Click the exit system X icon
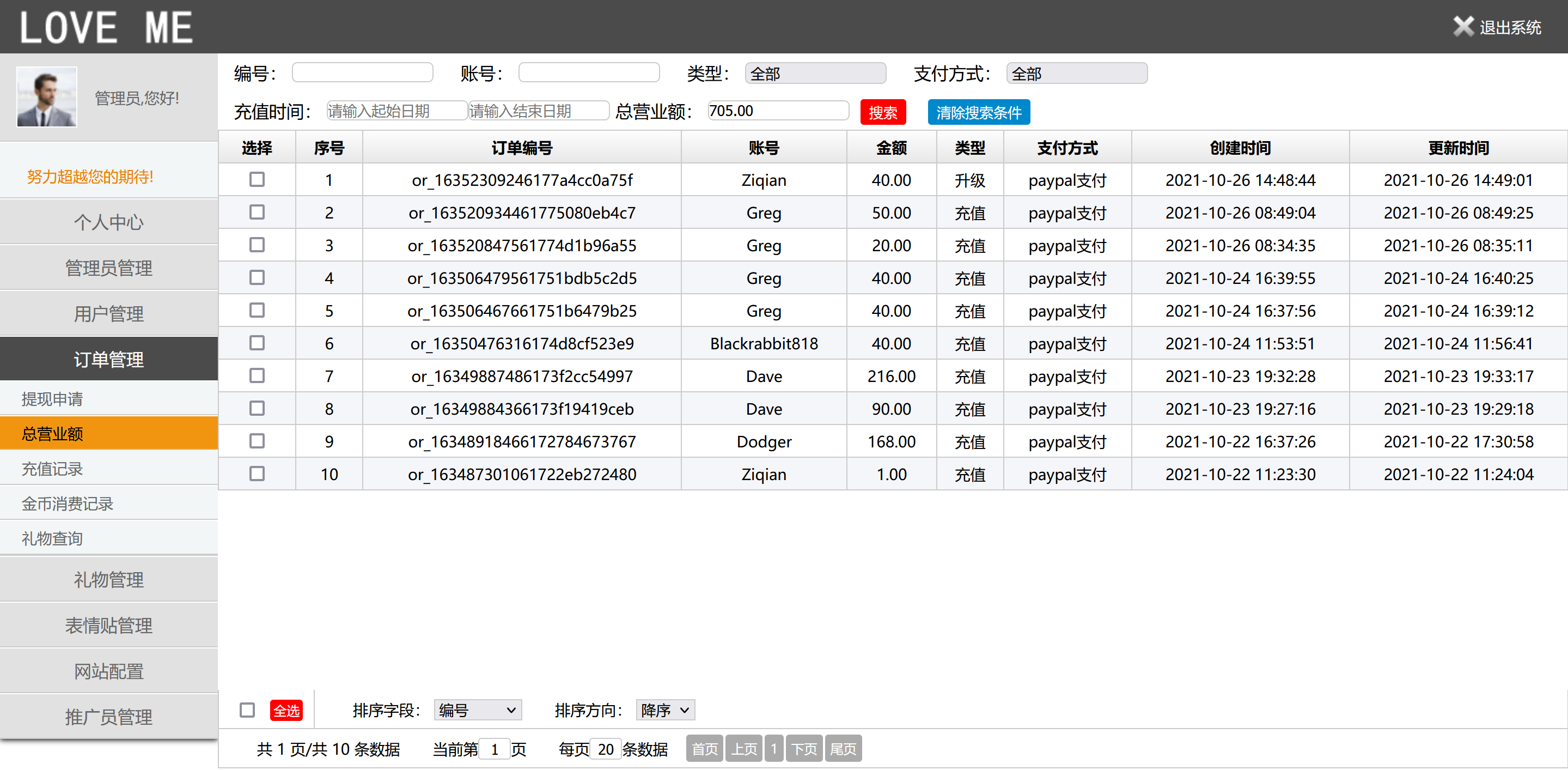The image size is (1568, 770). (1463, 27)
